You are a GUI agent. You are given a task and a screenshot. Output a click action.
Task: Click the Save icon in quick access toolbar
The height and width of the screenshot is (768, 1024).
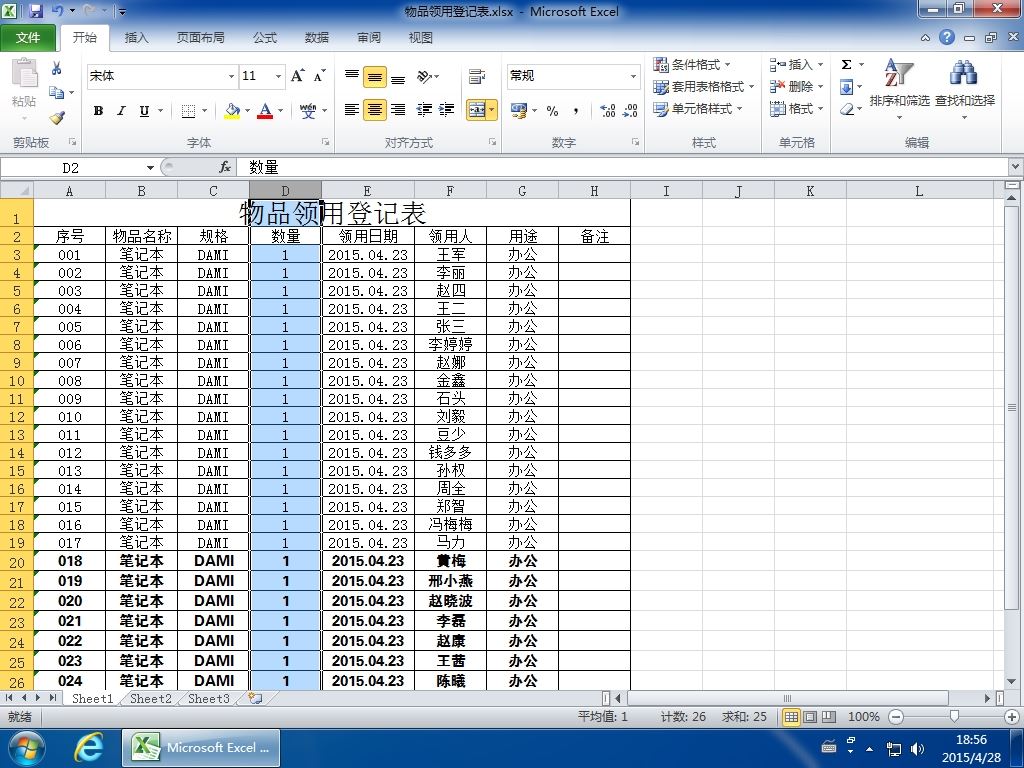[35, 10]
